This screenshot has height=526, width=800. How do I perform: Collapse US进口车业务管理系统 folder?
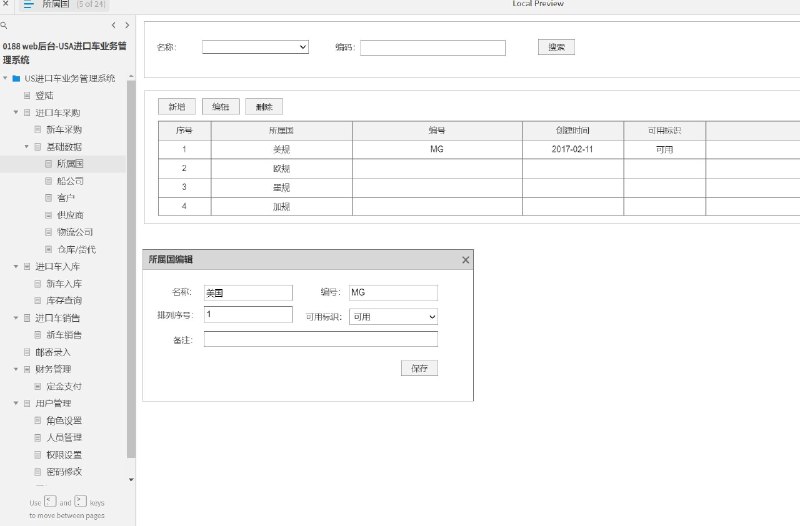click(x=5, y=78)
